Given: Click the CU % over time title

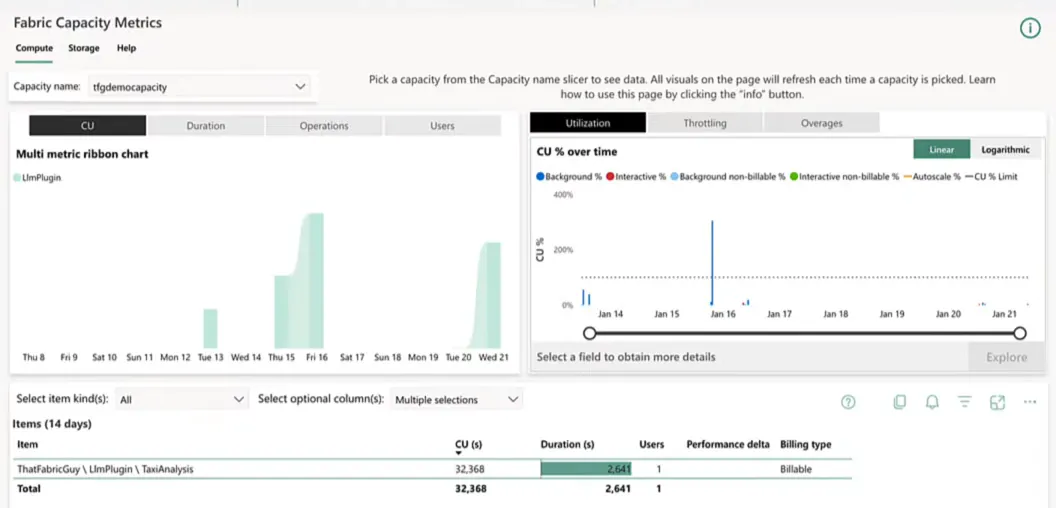Looking at the screenshot, I should 576,152.
